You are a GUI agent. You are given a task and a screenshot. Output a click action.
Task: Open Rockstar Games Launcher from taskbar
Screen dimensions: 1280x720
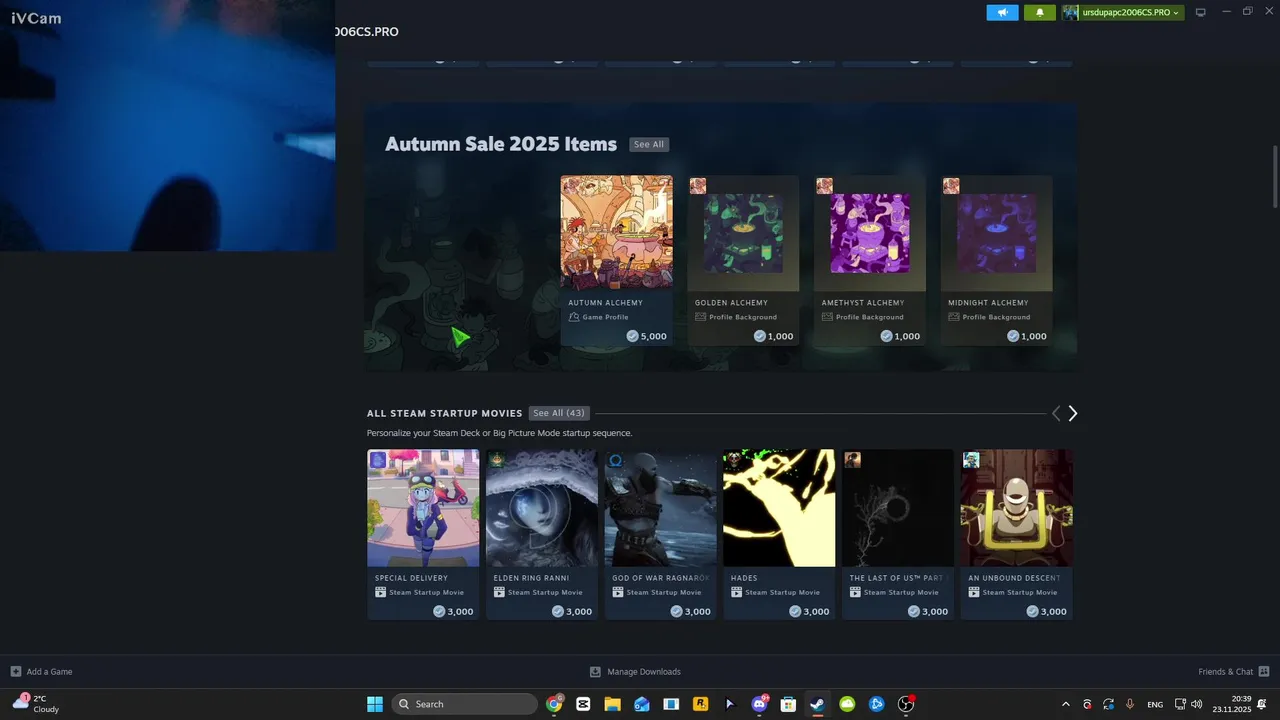click(x=700, y=704)
